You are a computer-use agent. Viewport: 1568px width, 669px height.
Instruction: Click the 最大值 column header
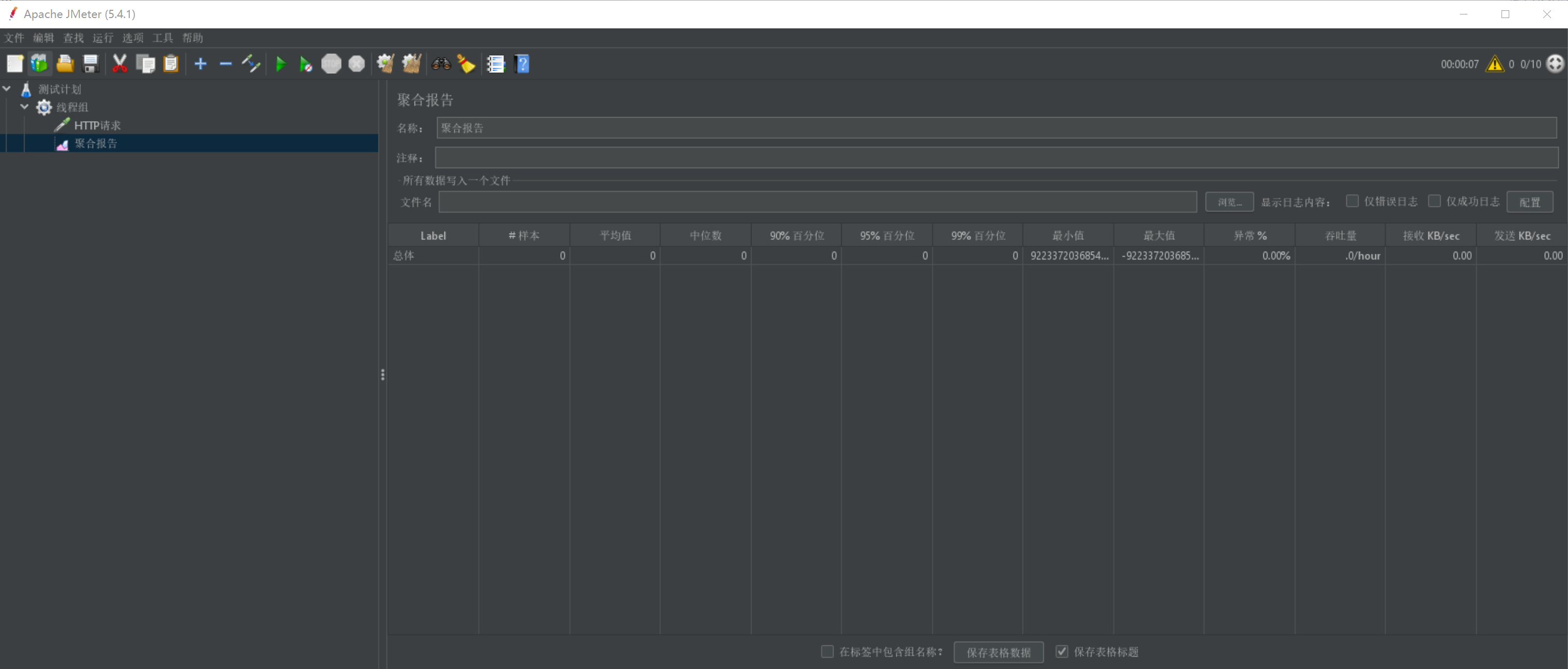tap(1159, 235)
